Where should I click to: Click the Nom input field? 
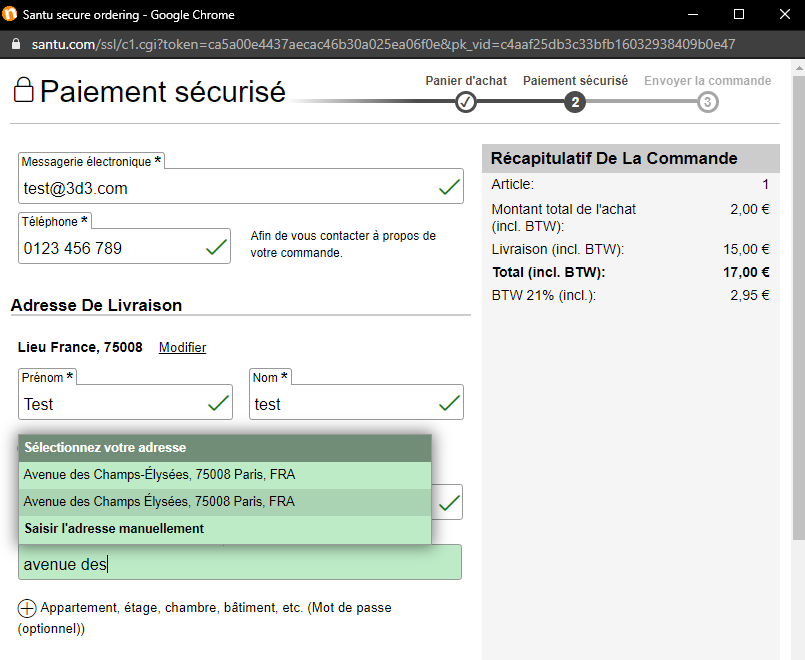[340, 404]
